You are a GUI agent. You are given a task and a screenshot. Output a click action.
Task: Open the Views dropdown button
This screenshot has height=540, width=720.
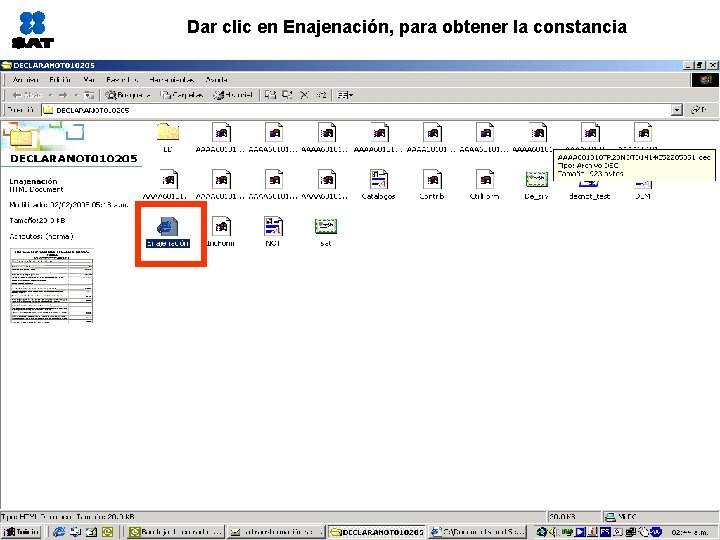click(345, 95)
